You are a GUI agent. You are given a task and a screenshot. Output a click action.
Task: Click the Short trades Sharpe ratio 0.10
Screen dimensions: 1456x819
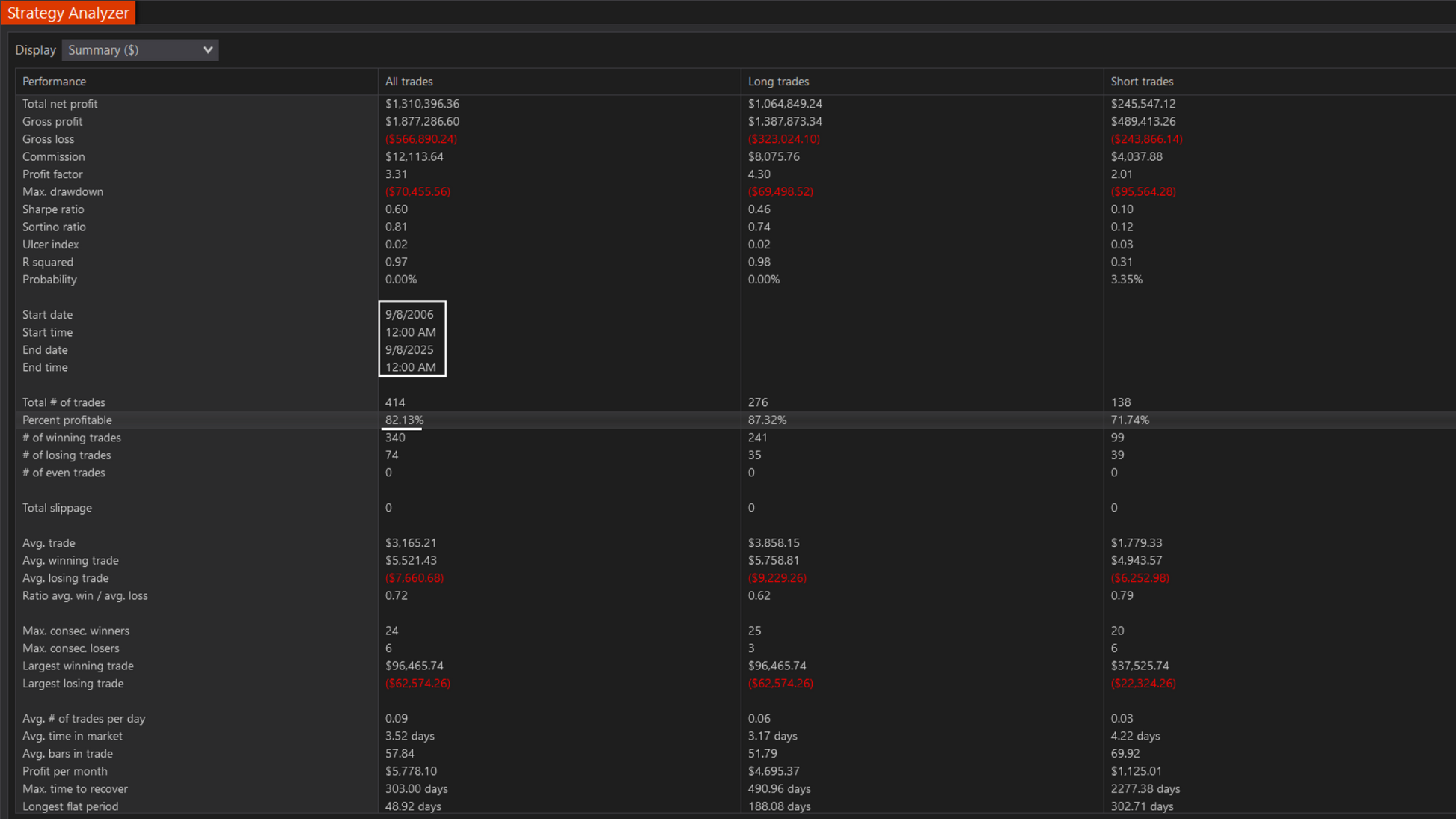[x=1122, y=209]
